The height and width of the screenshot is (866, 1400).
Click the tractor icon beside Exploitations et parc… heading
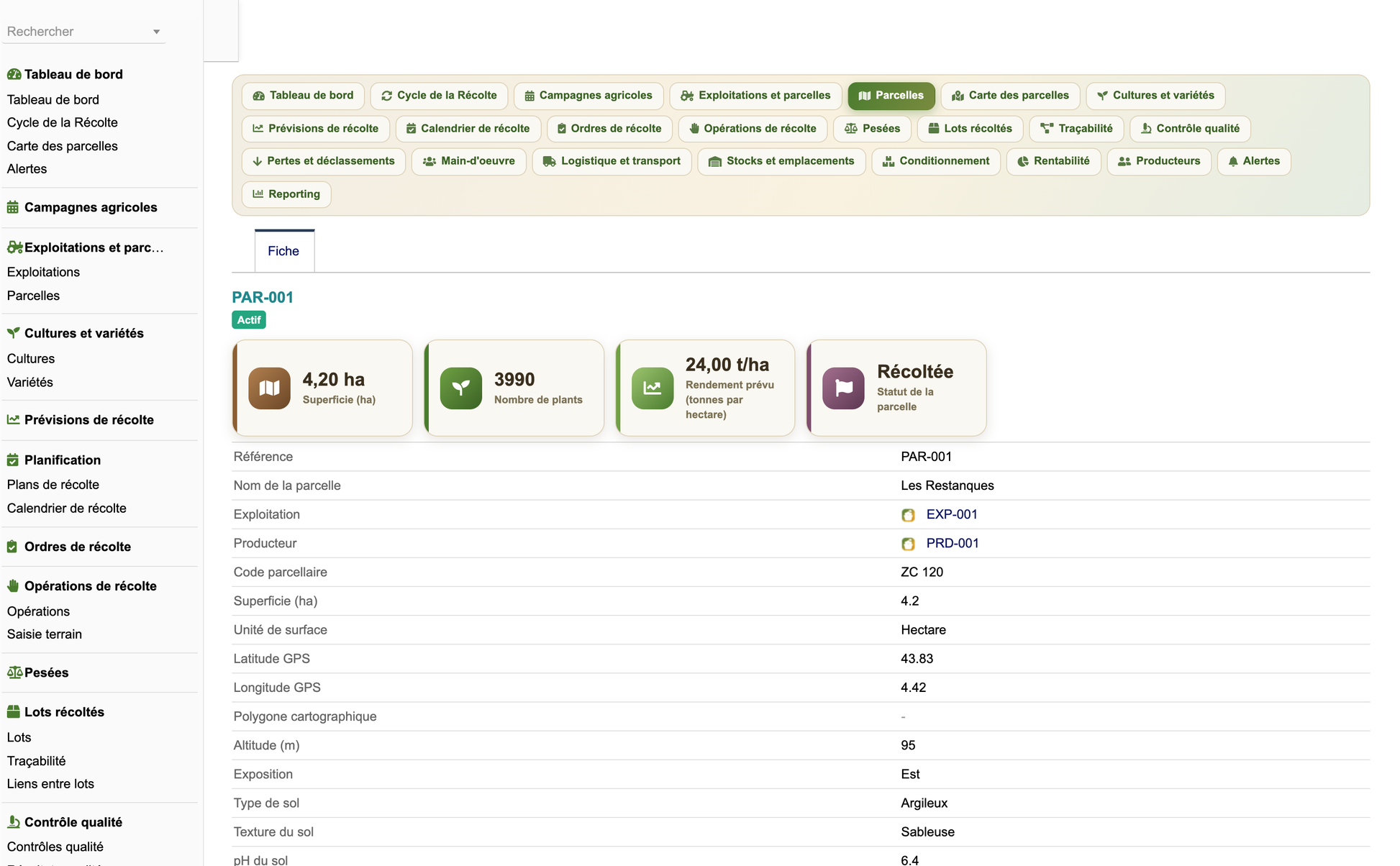[14, 247]
